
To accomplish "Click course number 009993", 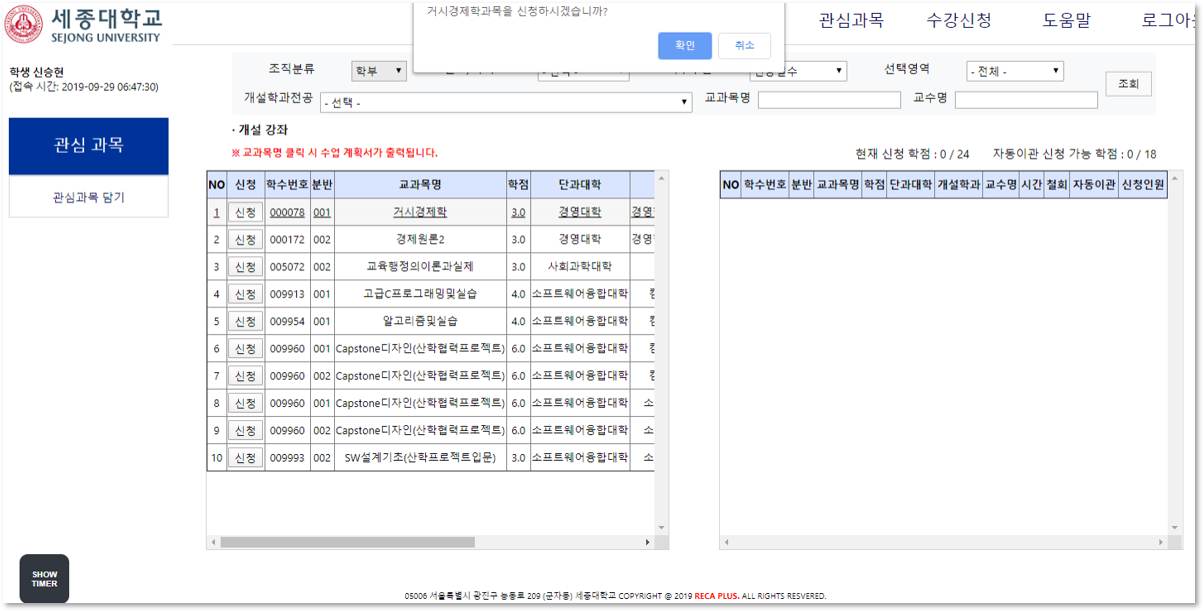I will [x=287, y=457].
